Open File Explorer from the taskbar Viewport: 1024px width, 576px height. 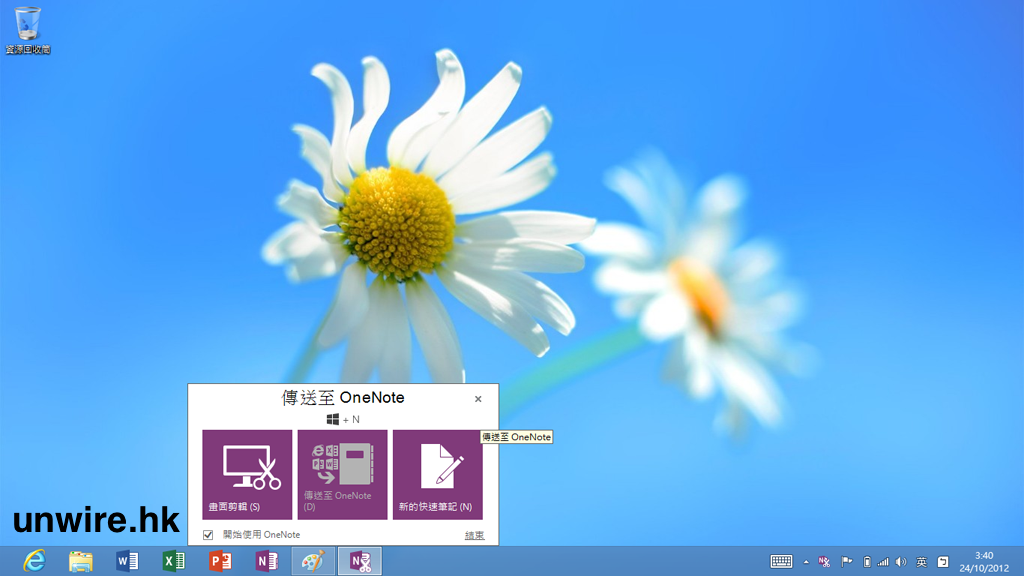(x=81, y=561)
